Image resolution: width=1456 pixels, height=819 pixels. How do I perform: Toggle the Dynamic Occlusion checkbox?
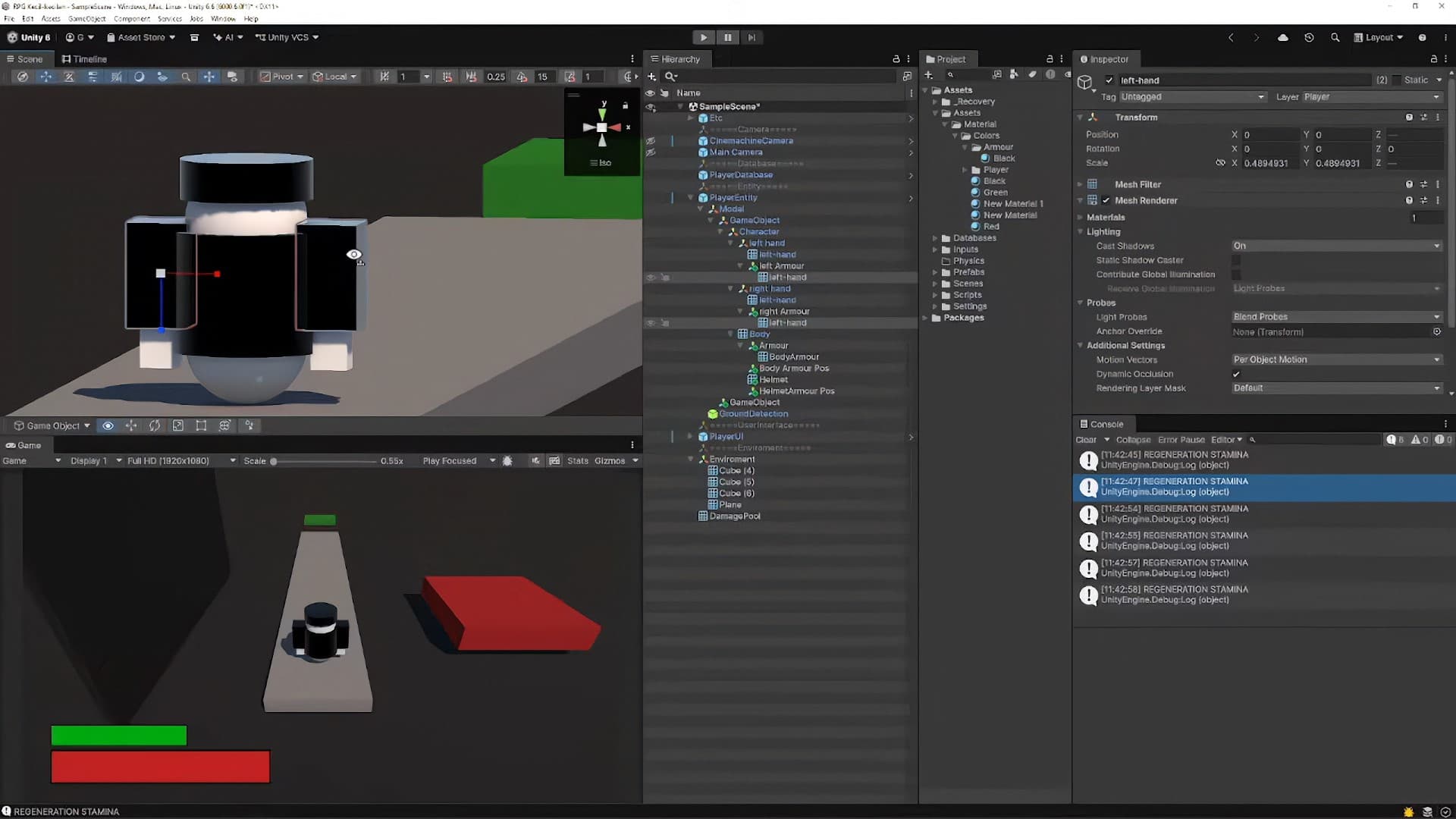click(x=1236, y=374)
